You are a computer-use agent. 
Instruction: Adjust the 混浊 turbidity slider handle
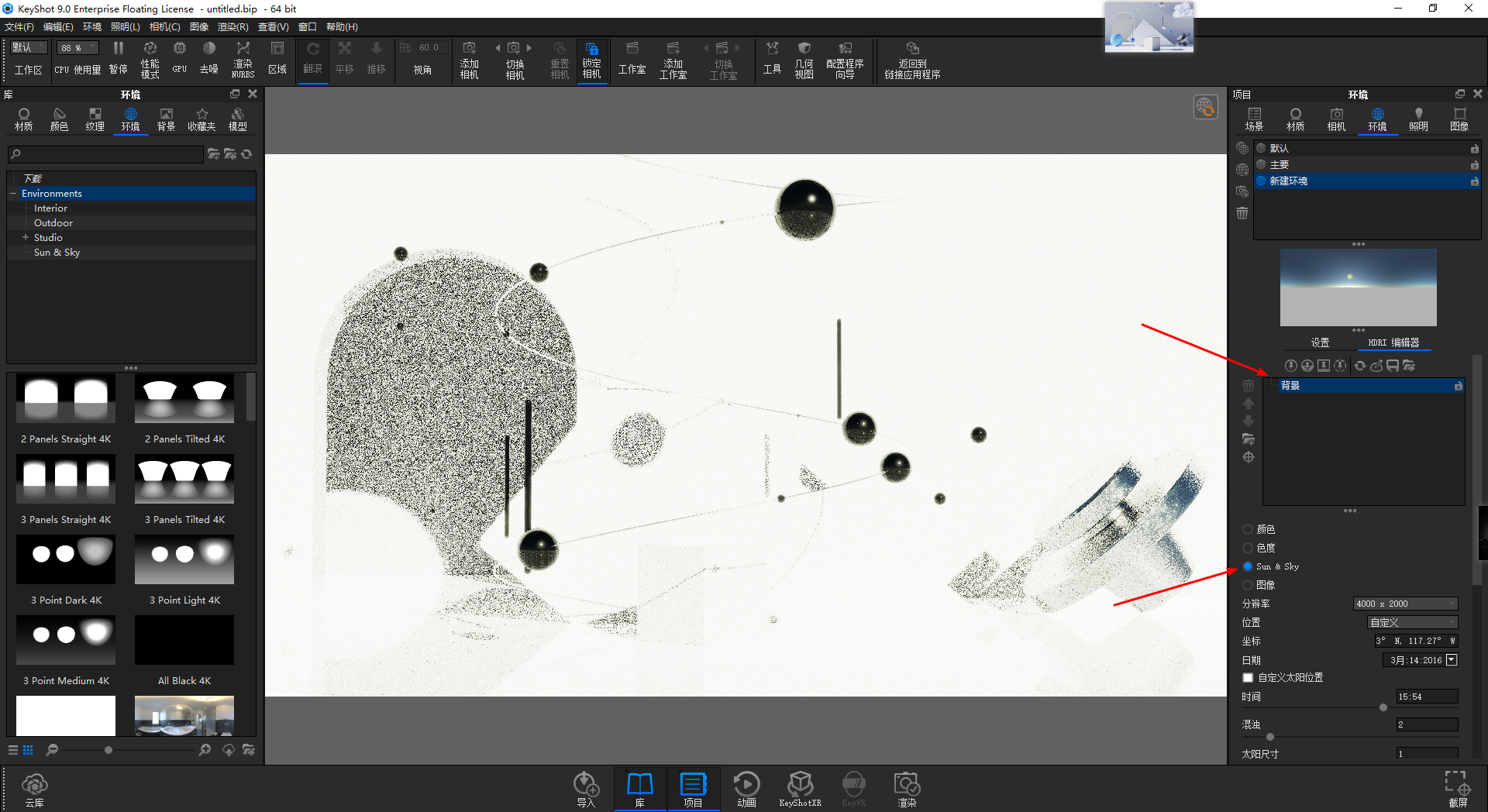[1269, 737]
